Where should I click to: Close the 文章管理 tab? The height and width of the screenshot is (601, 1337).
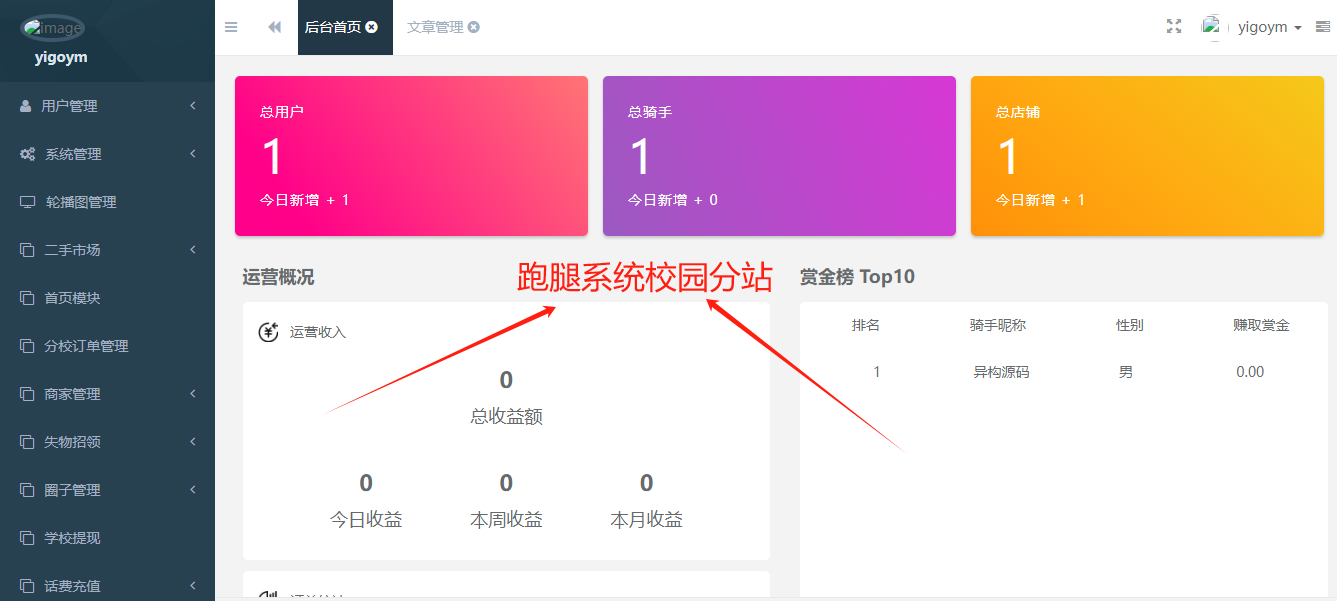click(474, 27)
